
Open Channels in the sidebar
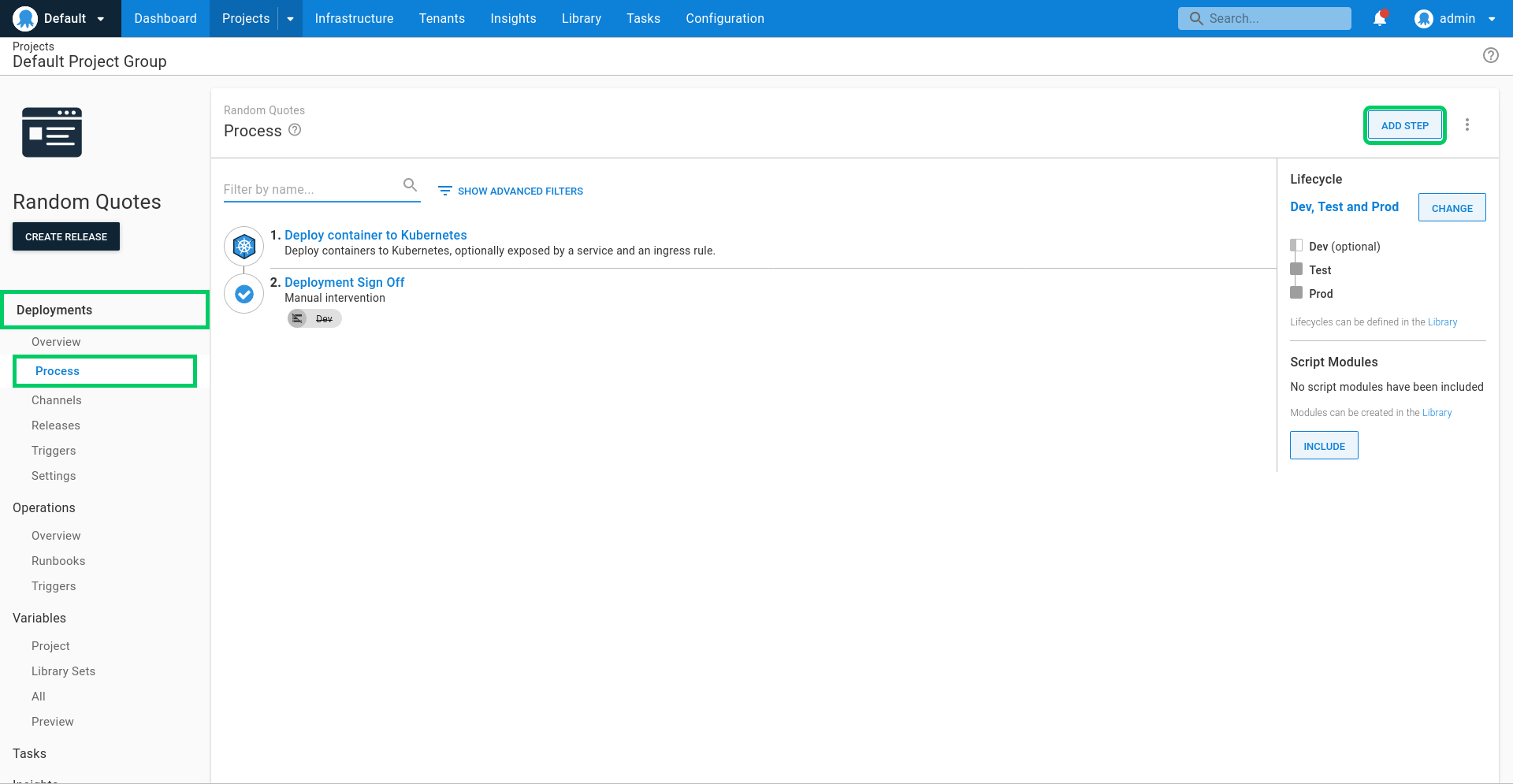point(57,399)
